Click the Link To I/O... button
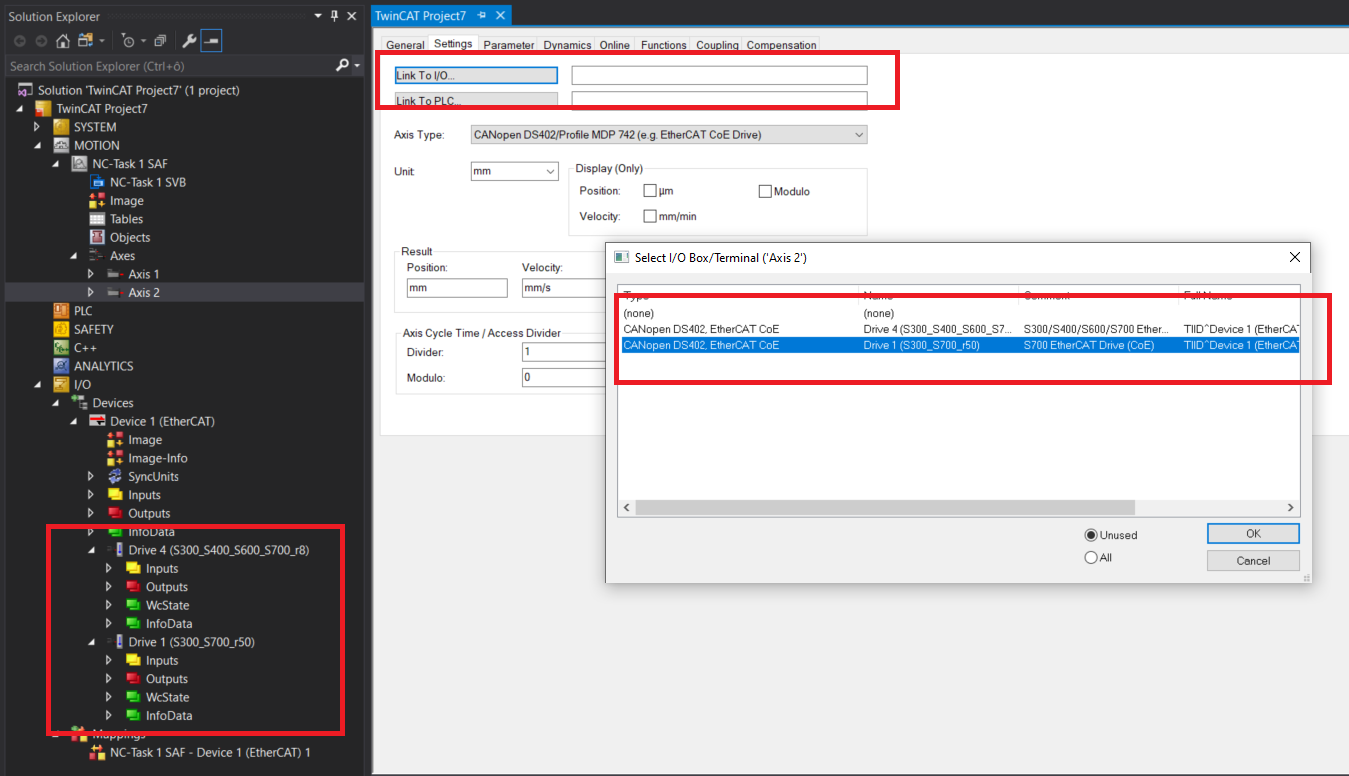1349x776 pixels. point(475,75)
